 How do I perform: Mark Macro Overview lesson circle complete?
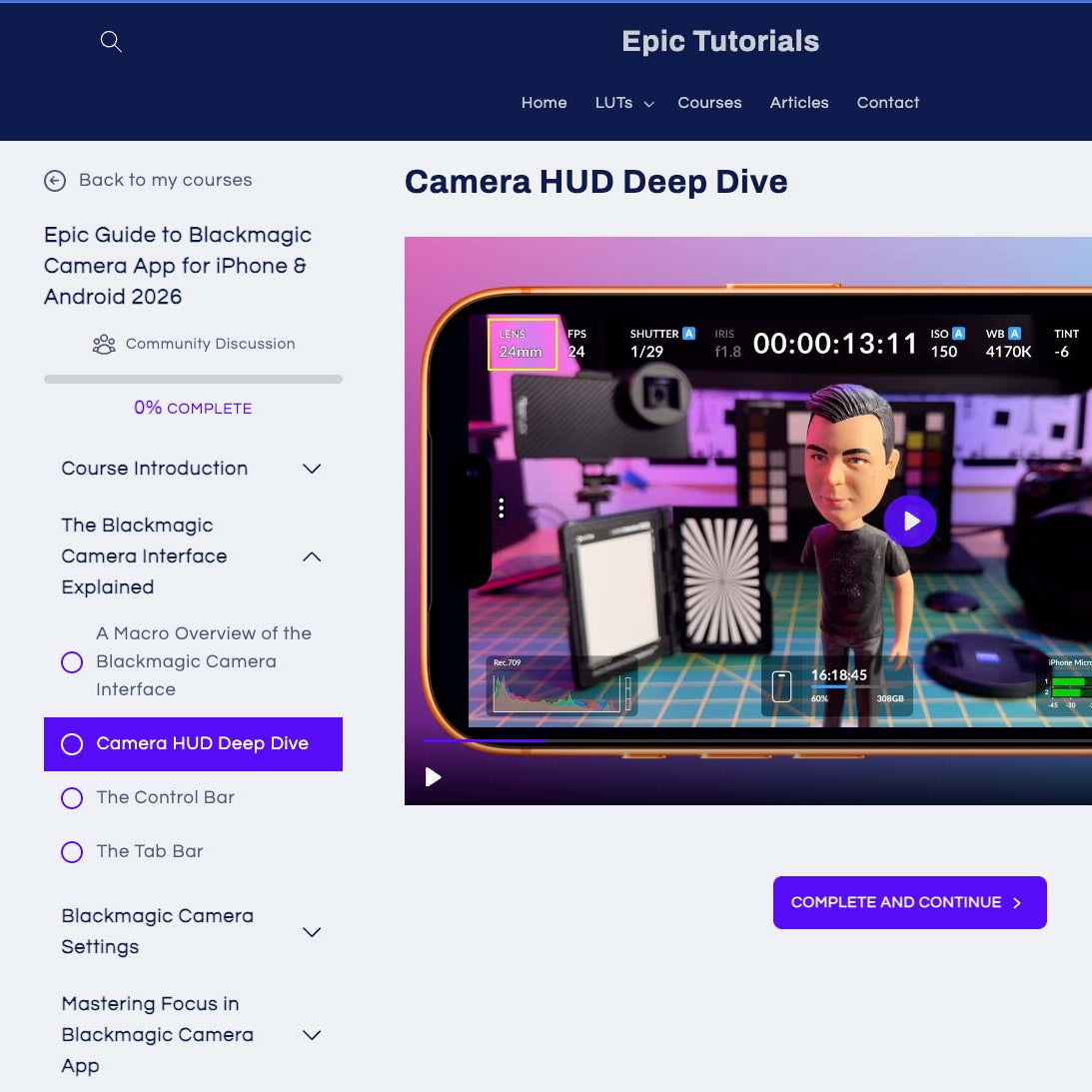[72, 662]
